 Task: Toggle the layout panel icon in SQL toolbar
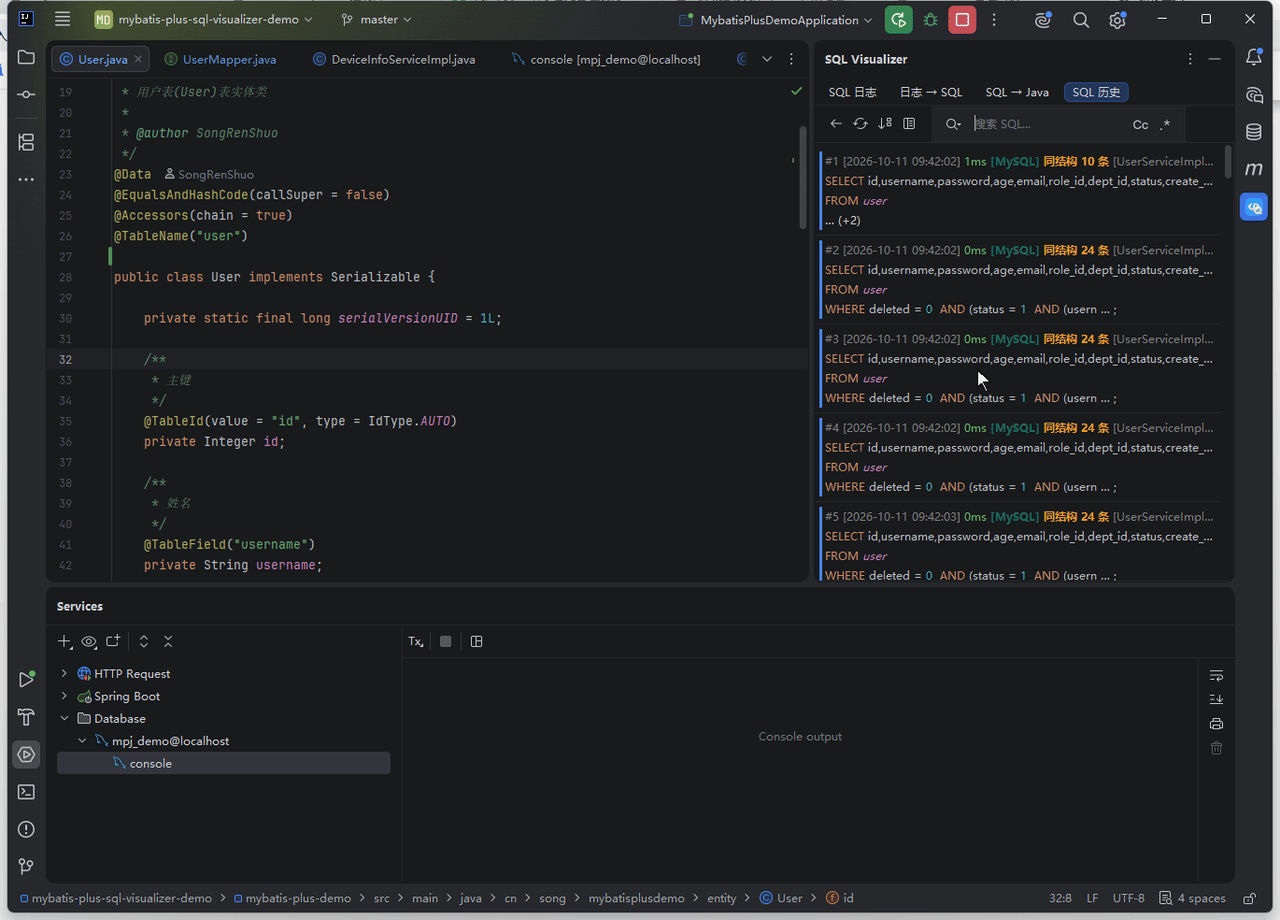point(909,123)
